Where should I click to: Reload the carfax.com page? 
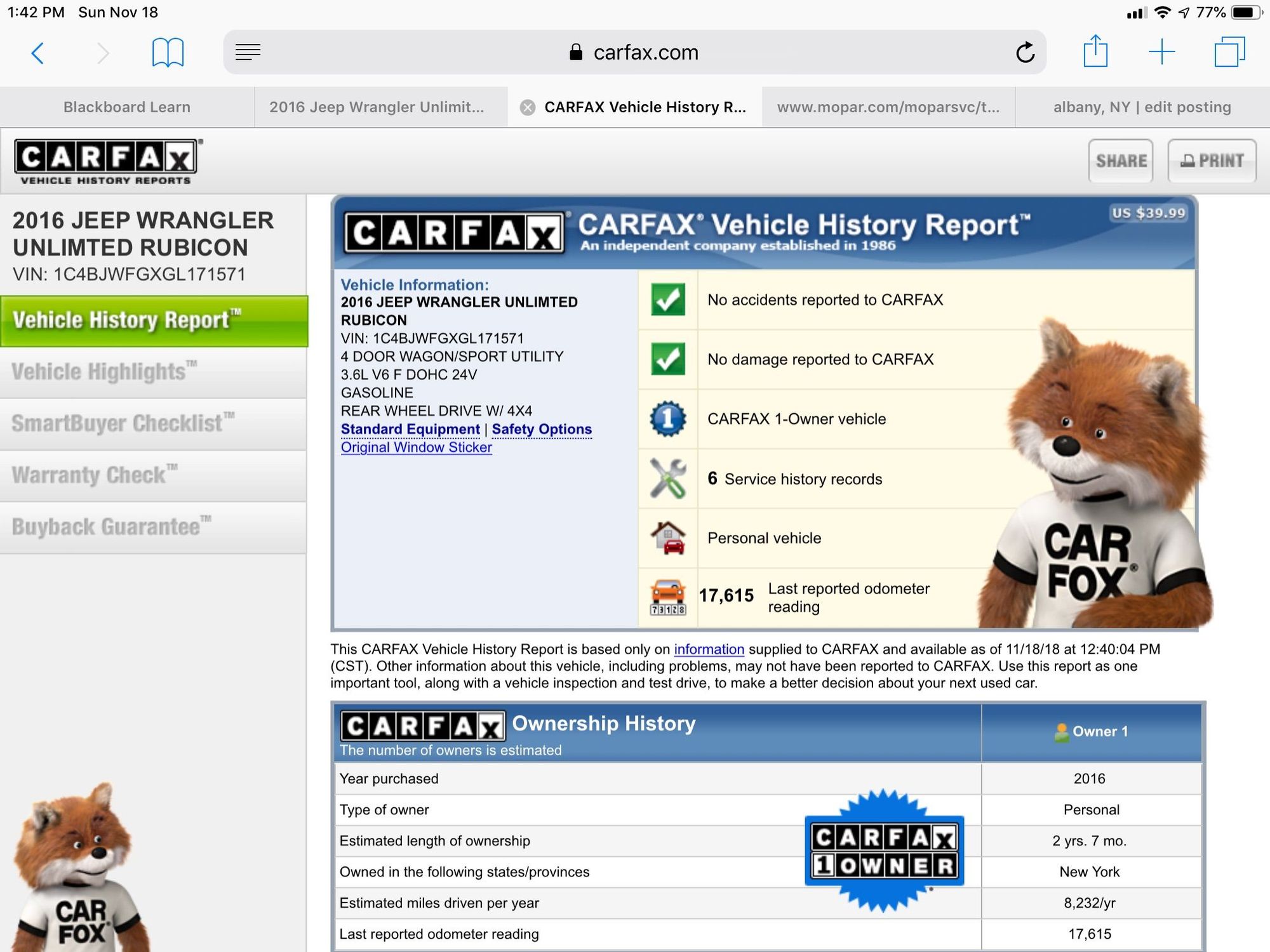coord(1025,52)
